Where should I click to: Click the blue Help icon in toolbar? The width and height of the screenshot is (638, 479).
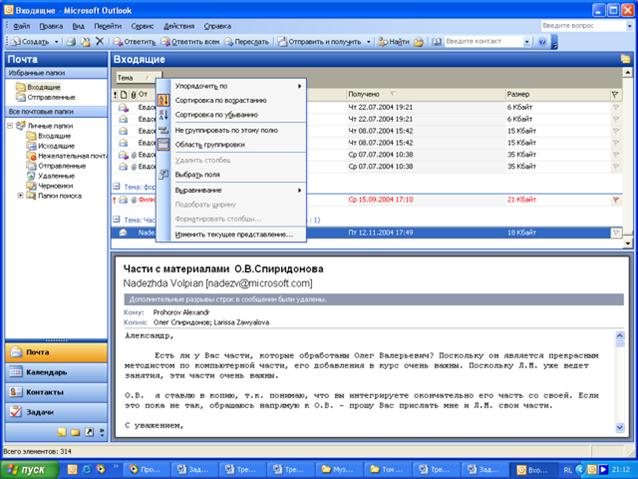[x=542, y=42]
